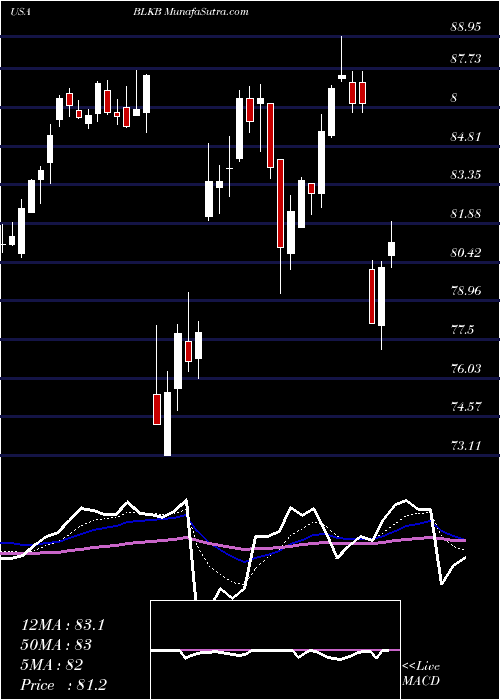This screenshot has height=700, width=500.
Task: Click the 81.88 price axis label
Action: tap(466, 214)
